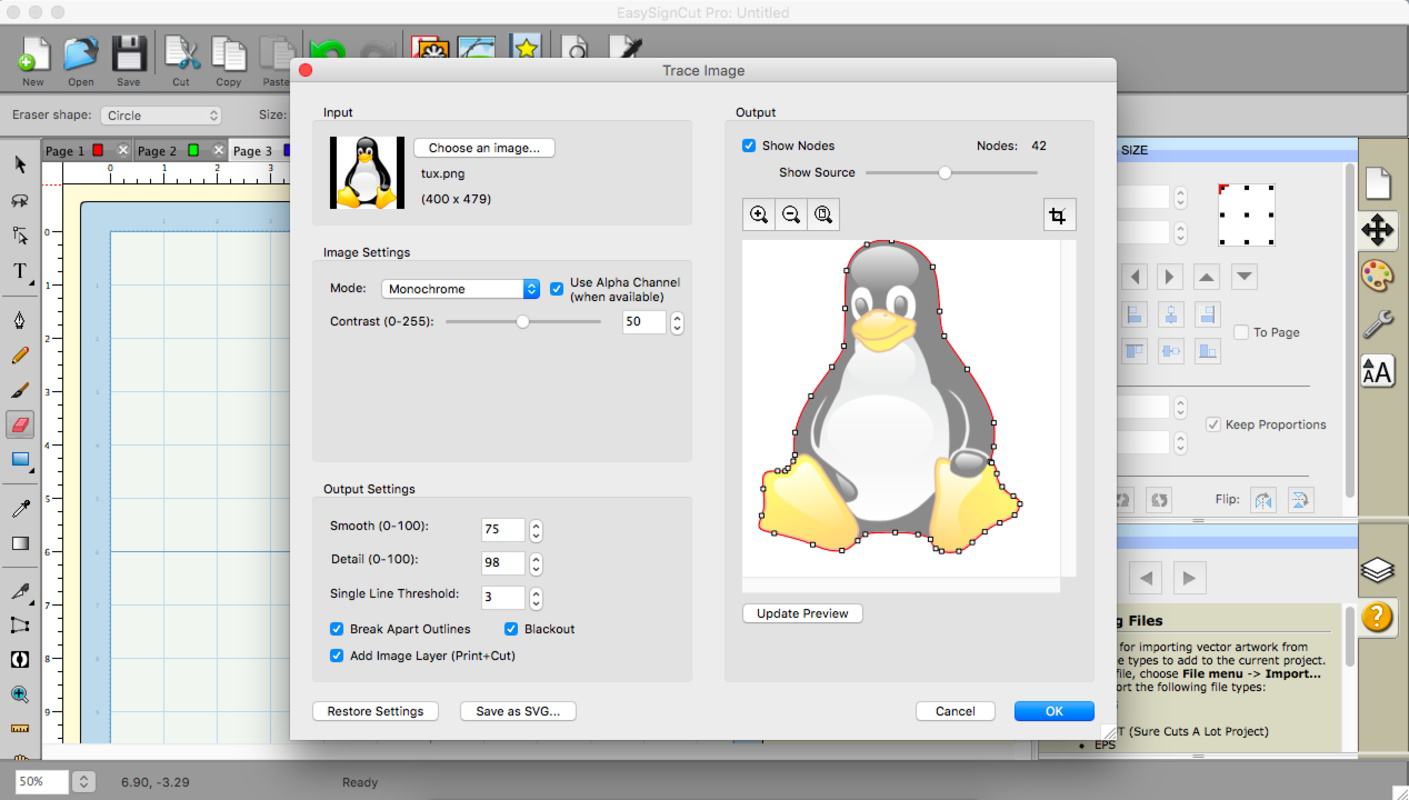The height and width of the screenshot is (800, 1409).
Task: Select the arrow Selection tool
Action: pos(20,165)
